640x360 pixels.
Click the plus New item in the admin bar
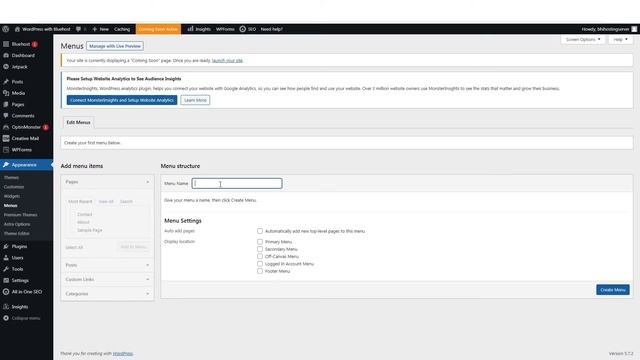[x=100, y=29]
